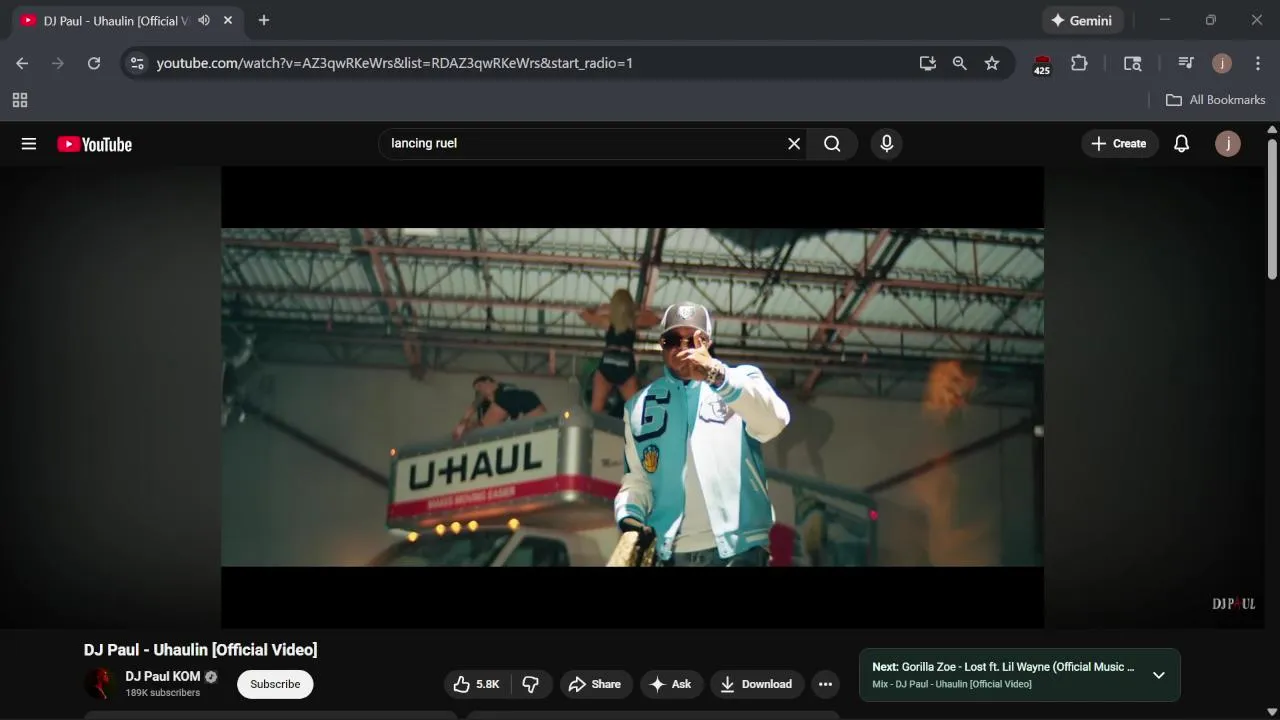1280x720 pixels.
Task: Open the YouTube account avatar menu
Action: (1228, 144)
